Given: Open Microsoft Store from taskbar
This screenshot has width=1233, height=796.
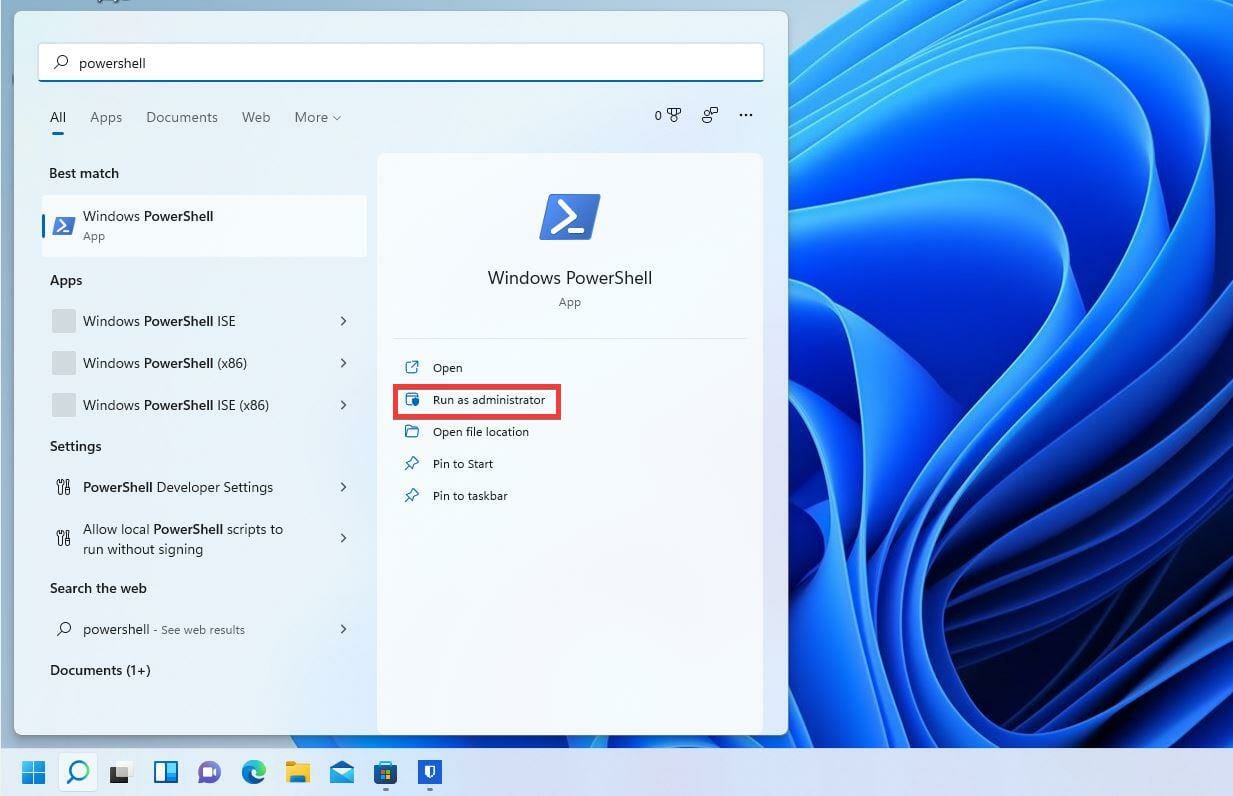Looking at the screenshot, I should coord(385,773).
